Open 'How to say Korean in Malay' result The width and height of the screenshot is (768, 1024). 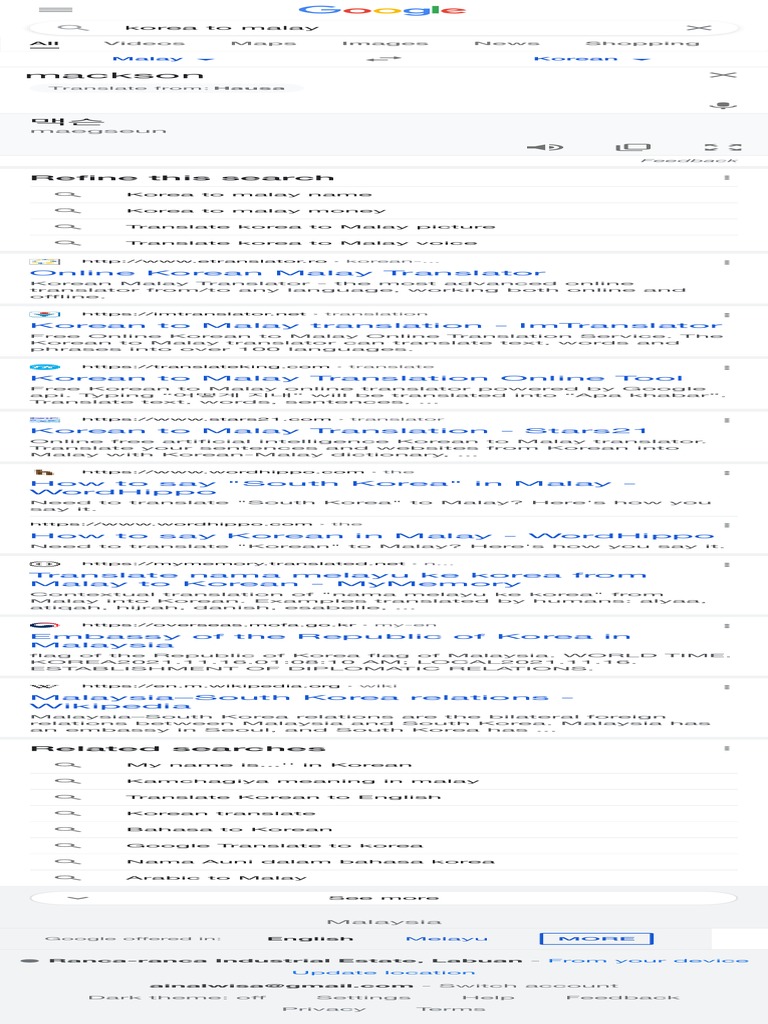click(x=372, y=536)
